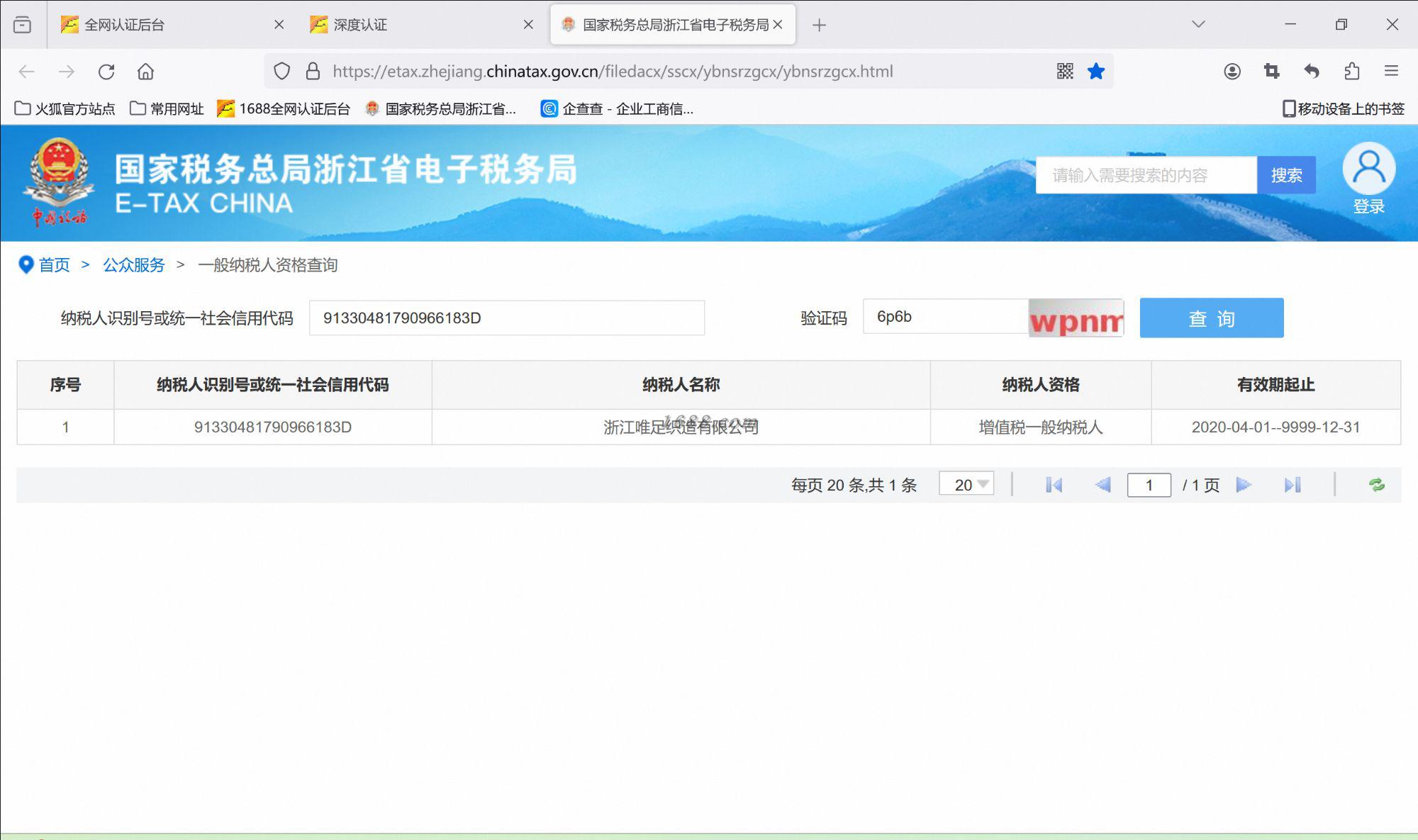The width and height of the screenshot is (1418, 840).
Task: Click the 验证码 input field
Action: click(x=944, y=317)
